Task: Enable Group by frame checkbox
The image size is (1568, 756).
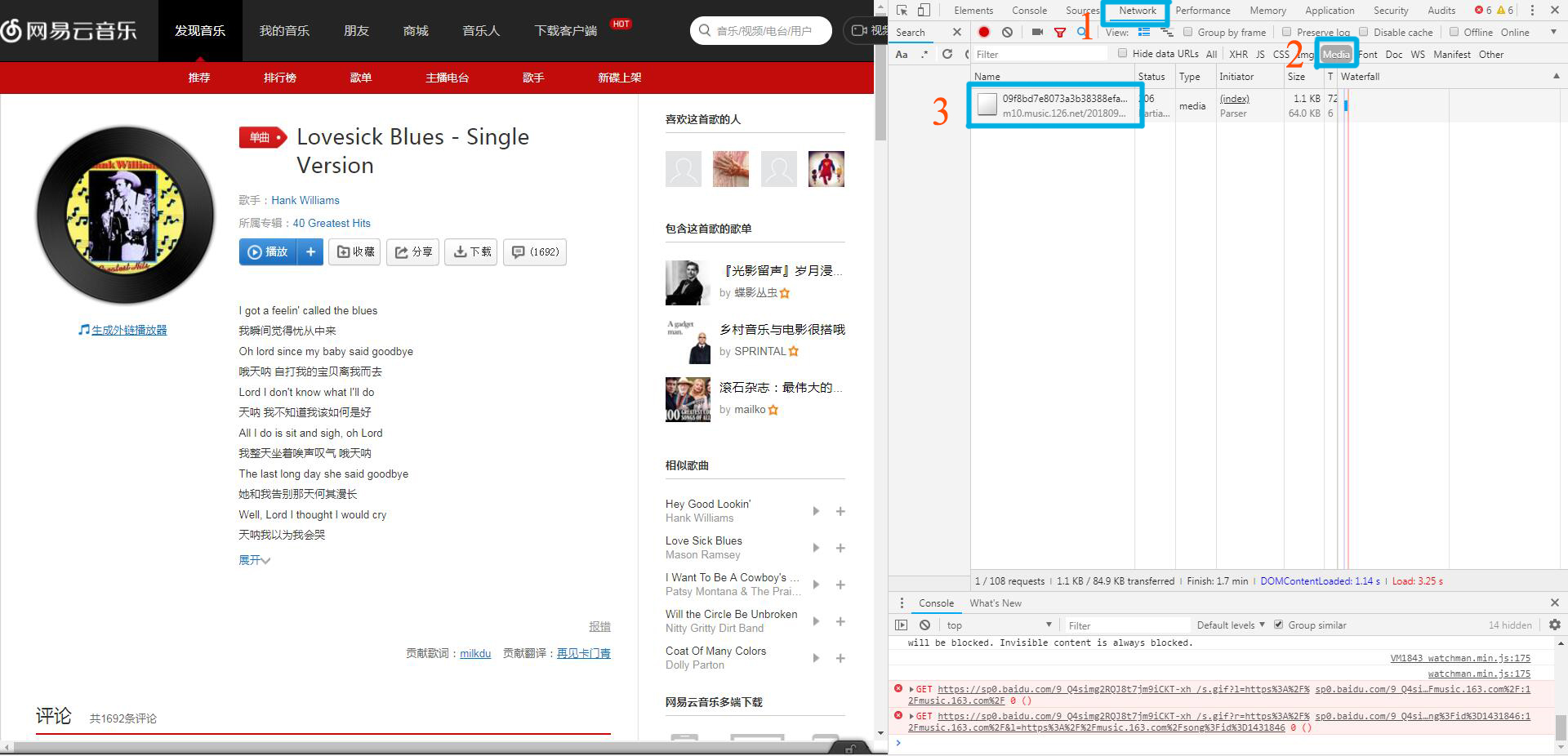Action: click(x=1188, y=32)
